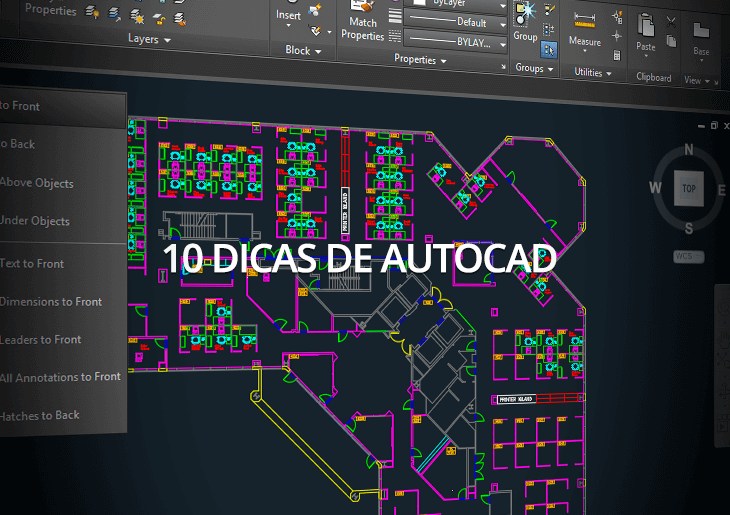Click the N compass label on ViewCube
730x515 pixels.
coord(689,149)
